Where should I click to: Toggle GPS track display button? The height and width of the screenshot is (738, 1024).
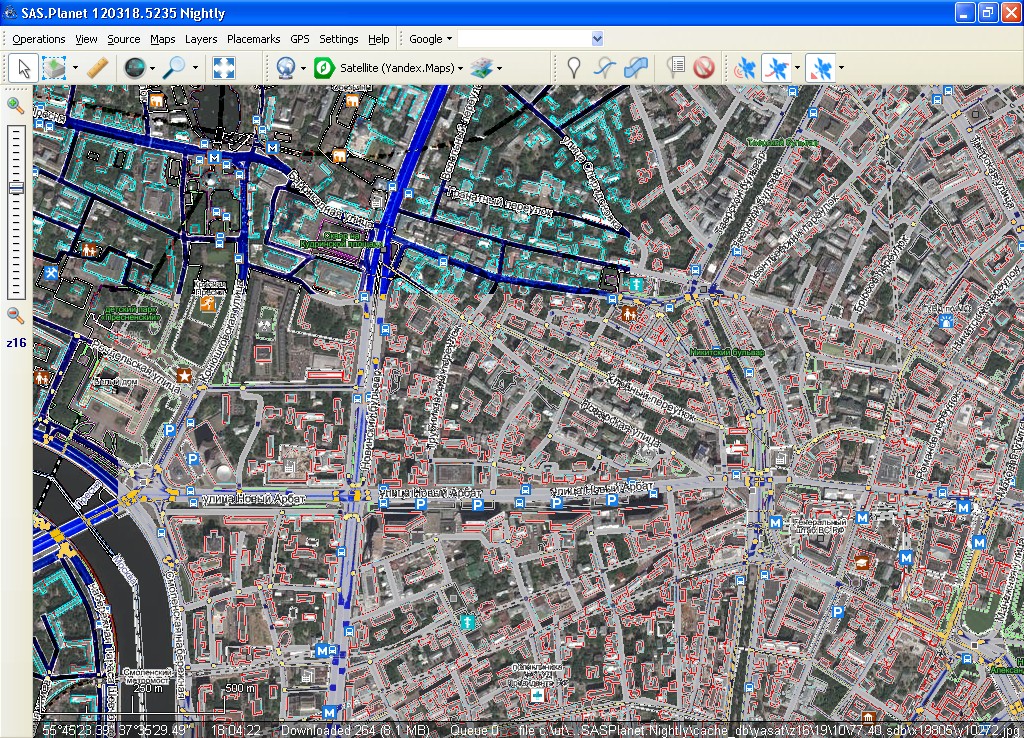point(776,68)
